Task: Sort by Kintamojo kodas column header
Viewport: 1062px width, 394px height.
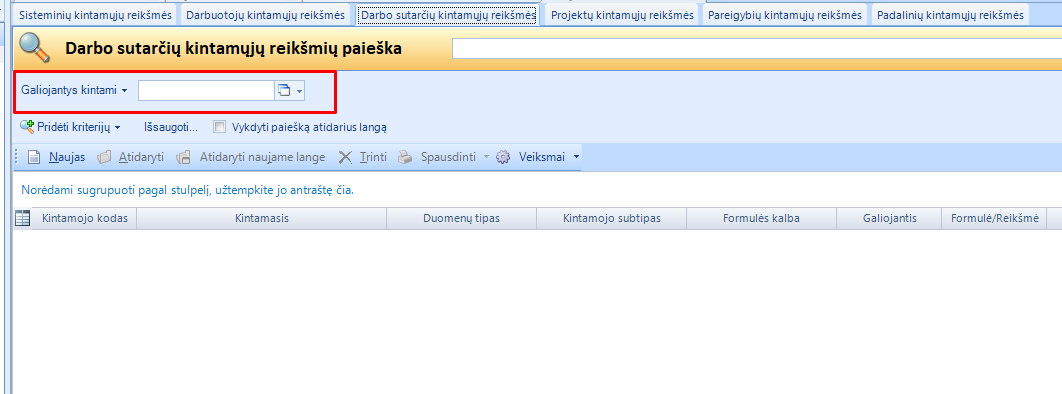Action: tap(85, 218)
